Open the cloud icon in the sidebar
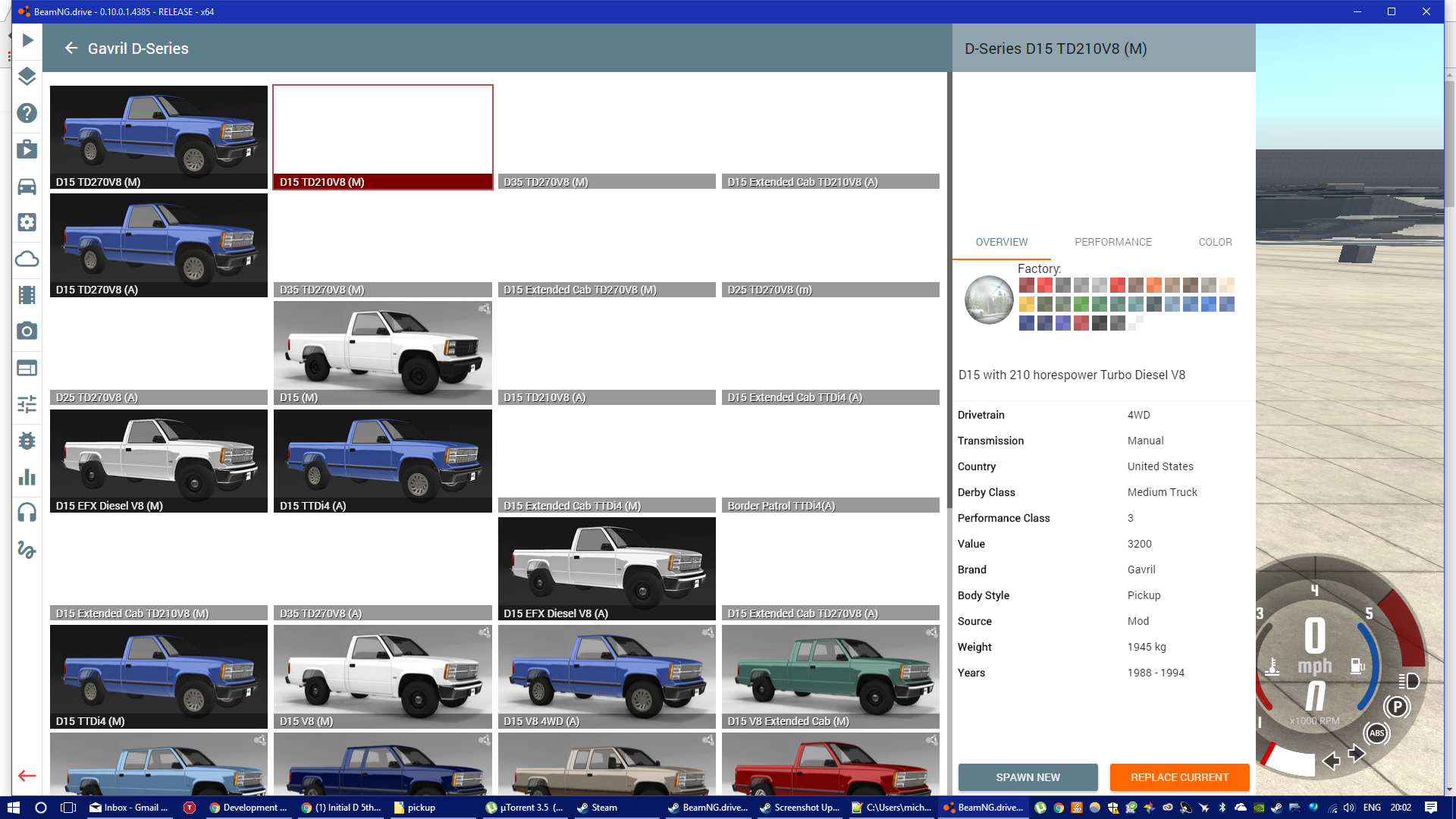Image resolution: width=1456 pixels, height=819 pixels. pyautogui.click(x=27, y=259)
